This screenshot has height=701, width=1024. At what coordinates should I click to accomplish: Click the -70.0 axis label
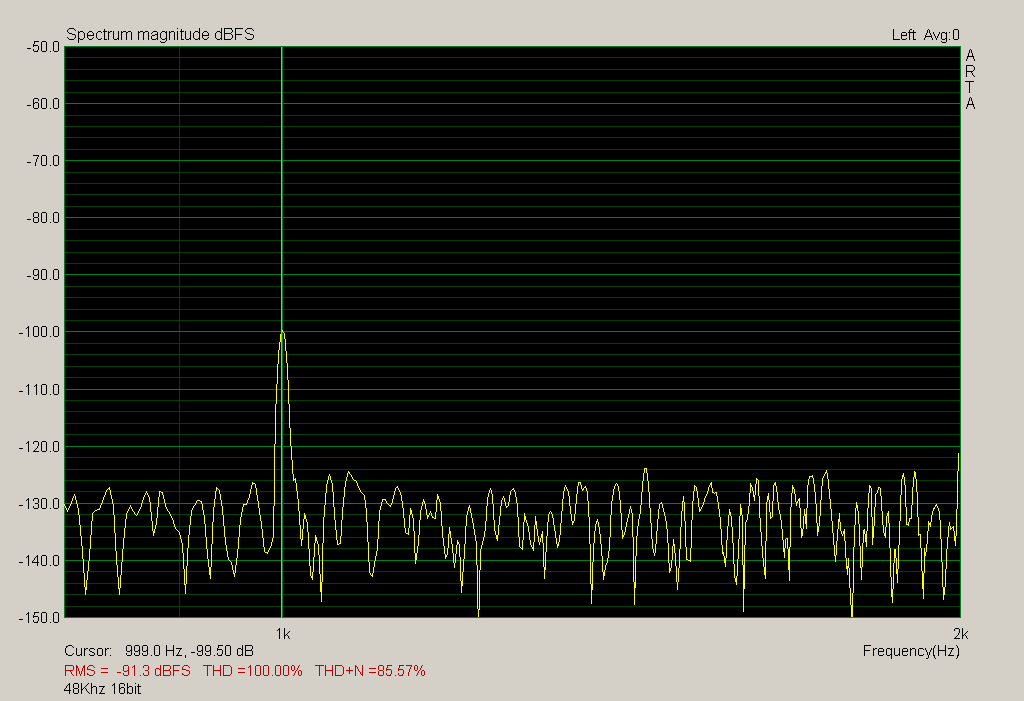[x=43, y=161]
